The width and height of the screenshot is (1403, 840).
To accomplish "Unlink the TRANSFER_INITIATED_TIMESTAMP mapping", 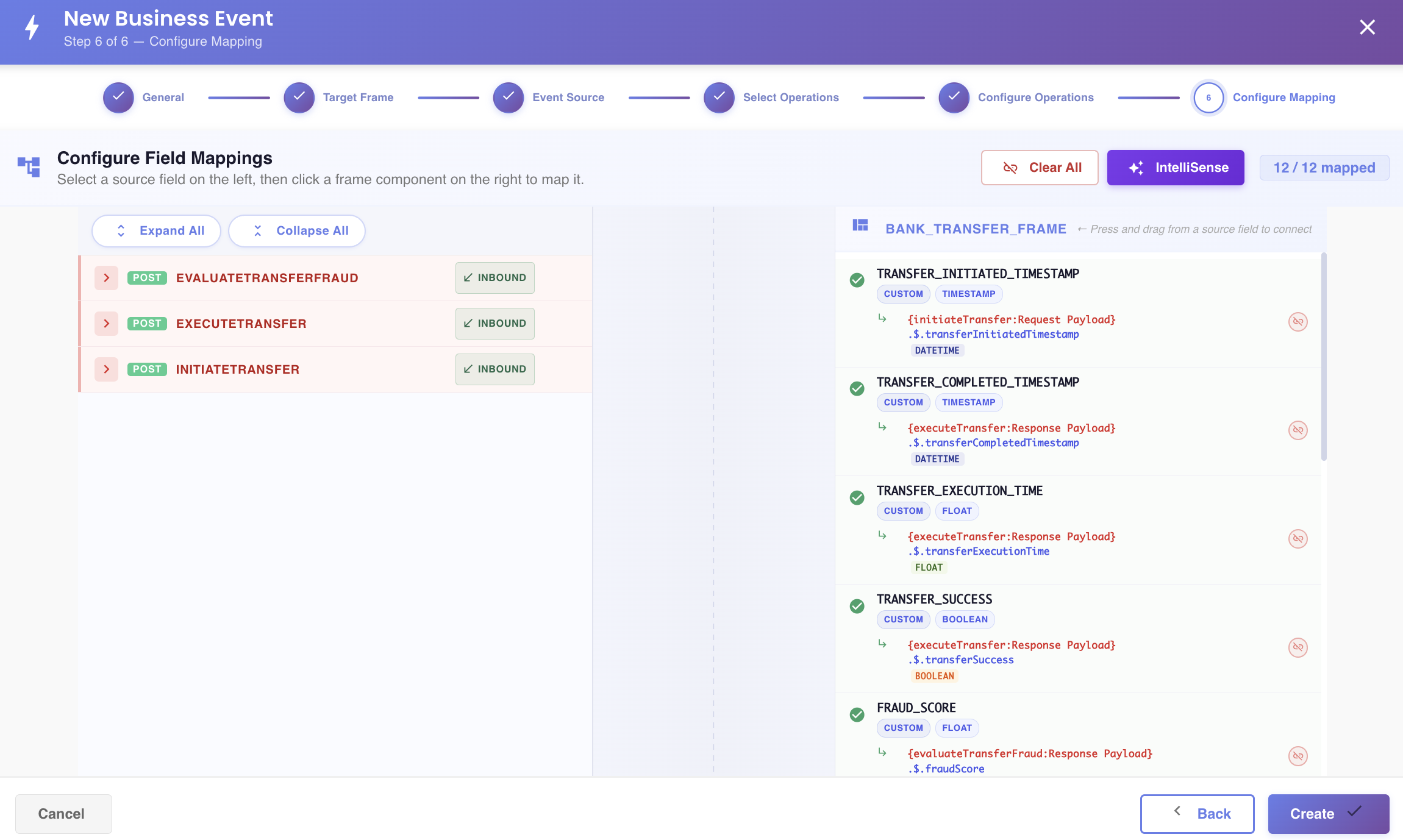I will (x=1298, y=322).
